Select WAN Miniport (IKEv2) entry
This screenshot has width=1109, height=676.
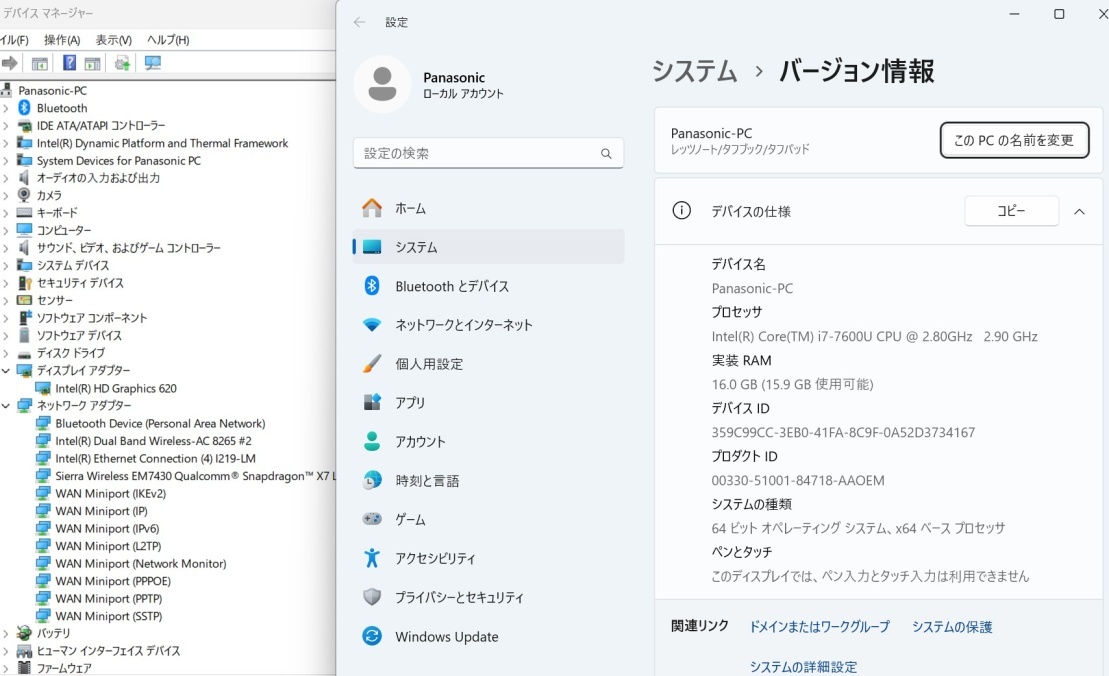[110, 494]
